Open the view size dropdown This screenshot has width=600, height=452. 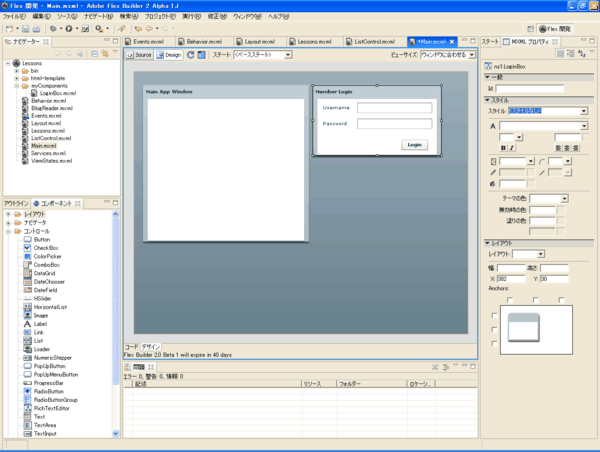(447, 55)
